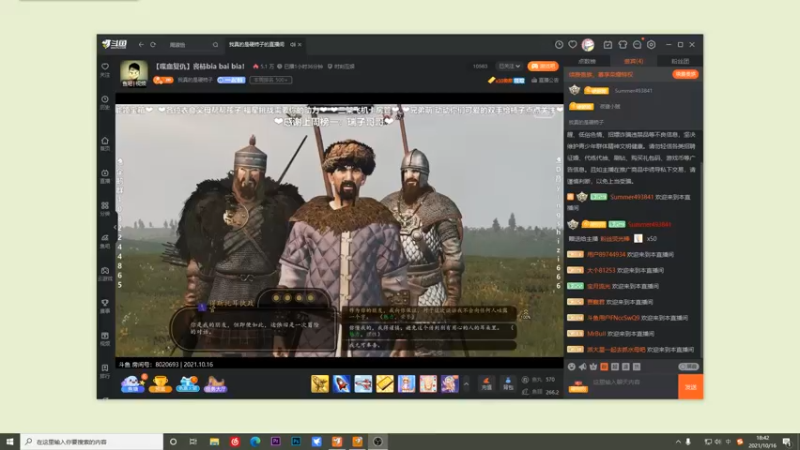
Task: Open messages icon in title bar
Action: 637,44
